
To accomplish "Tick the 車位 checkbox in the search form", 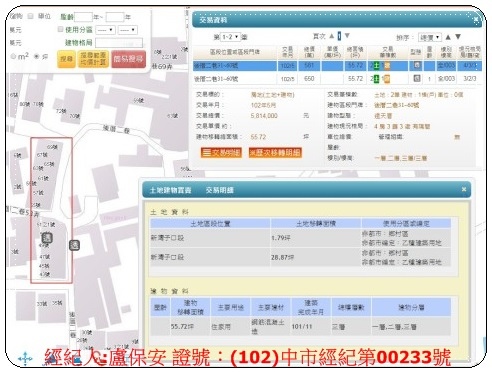I will [x=31, y=16].
